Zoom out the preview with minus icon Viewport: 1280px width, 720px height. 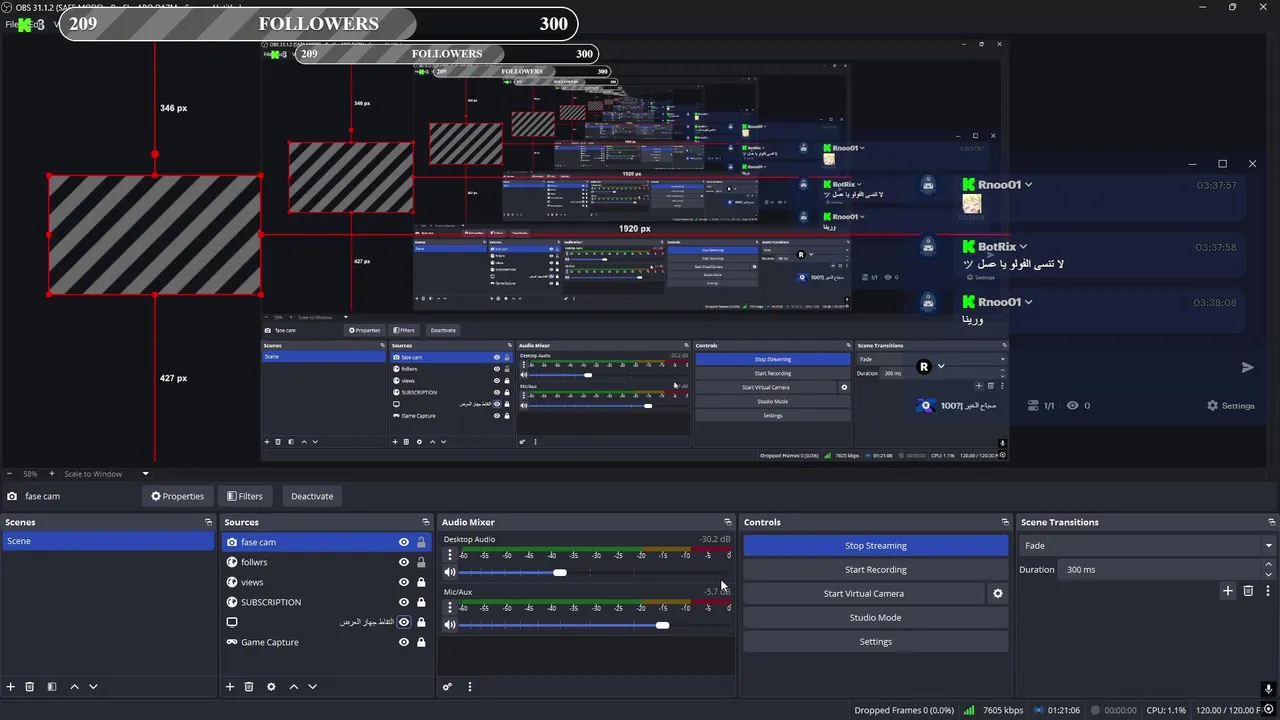pos(9,474)
